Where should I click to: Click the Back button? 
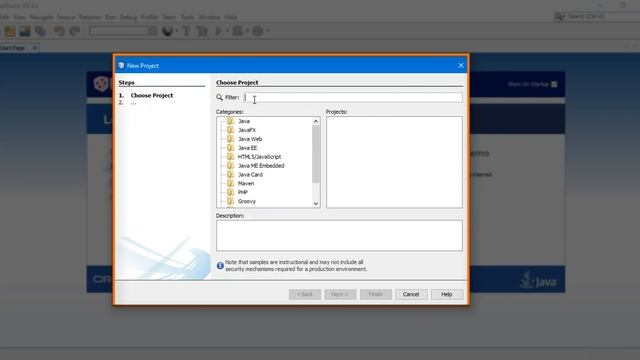(305, 294)
